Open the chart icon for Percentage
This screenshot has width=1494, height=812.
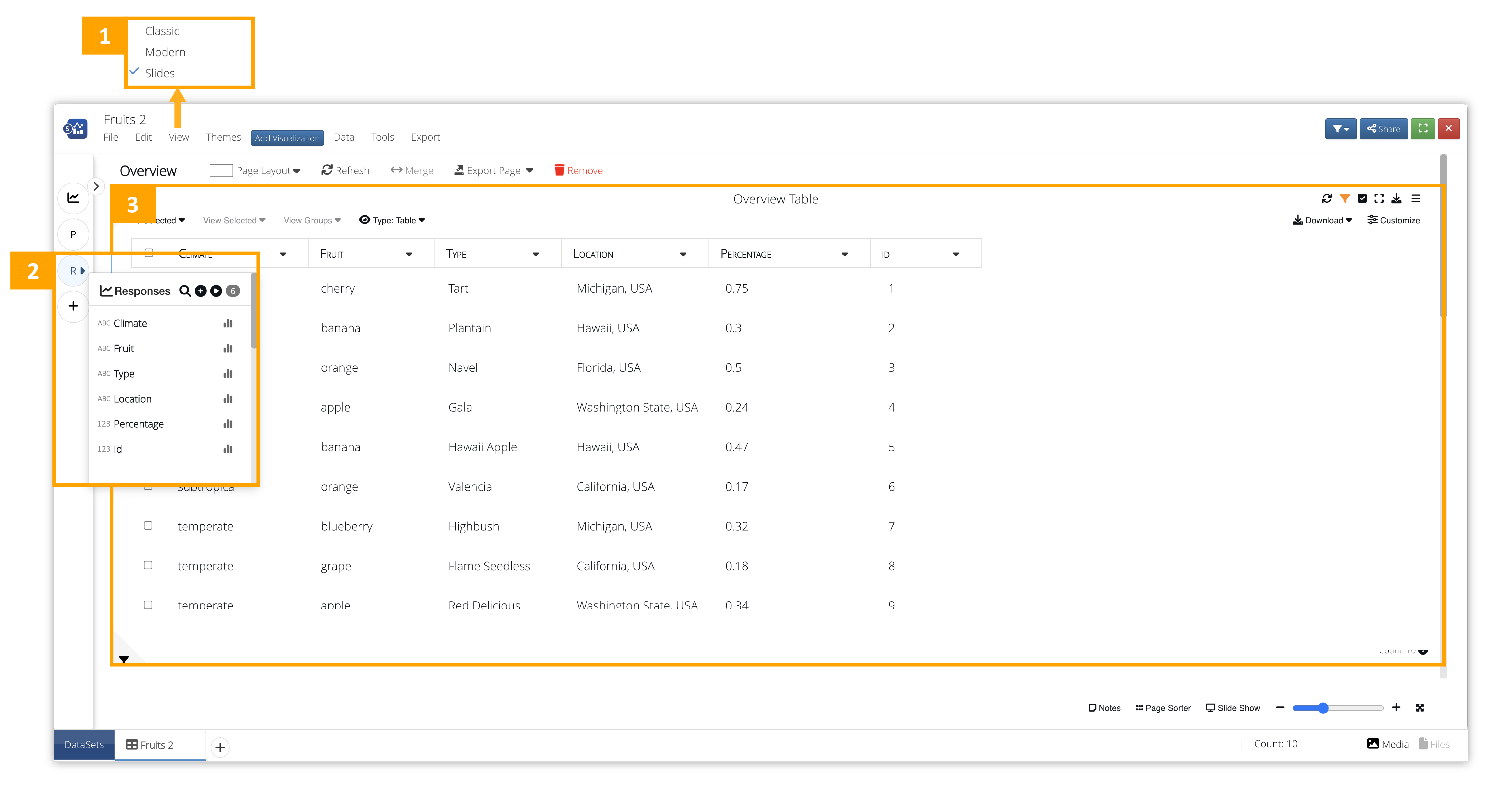tap(228, 424)
